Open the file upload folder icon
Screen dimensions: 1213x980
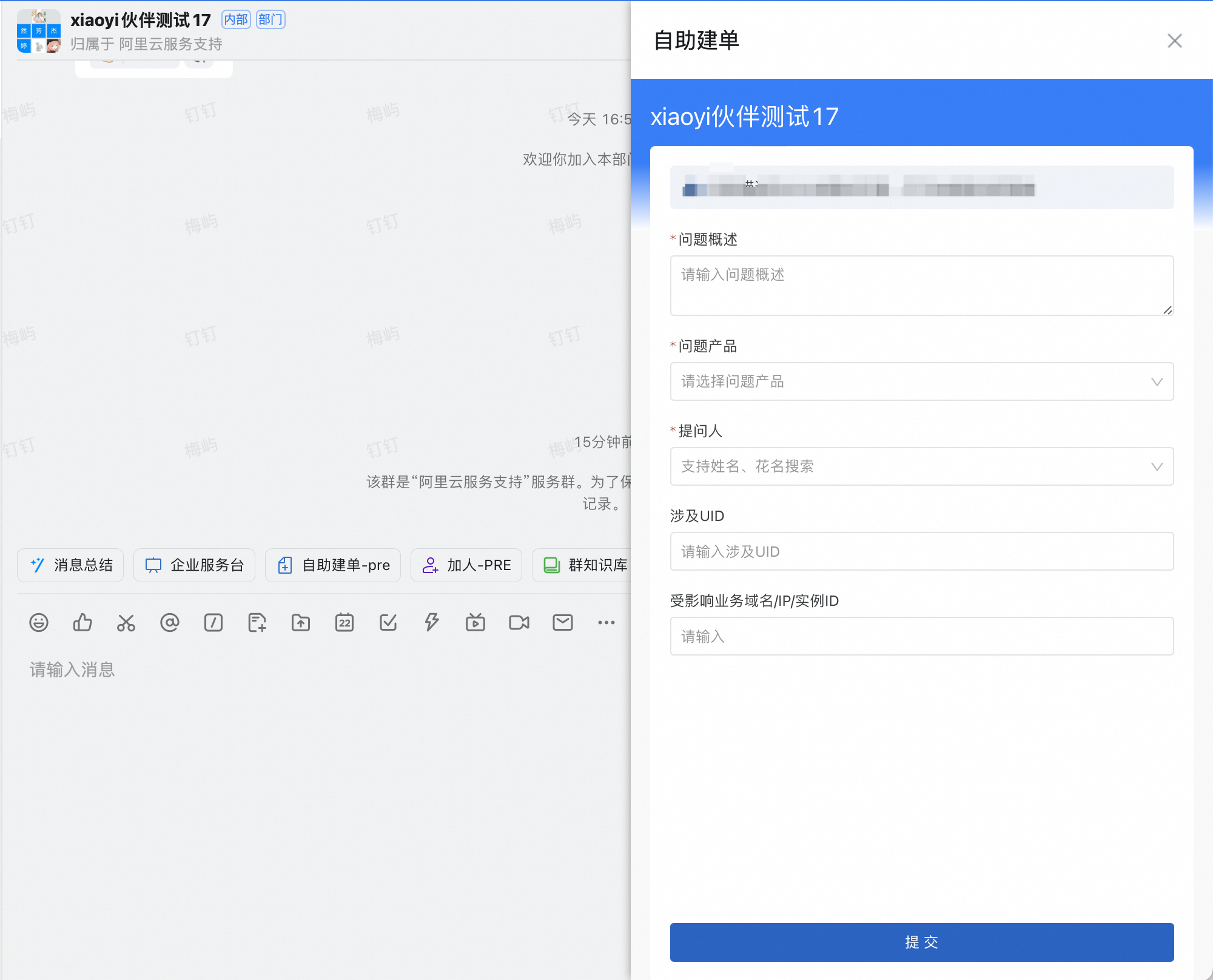click(301, 622)
